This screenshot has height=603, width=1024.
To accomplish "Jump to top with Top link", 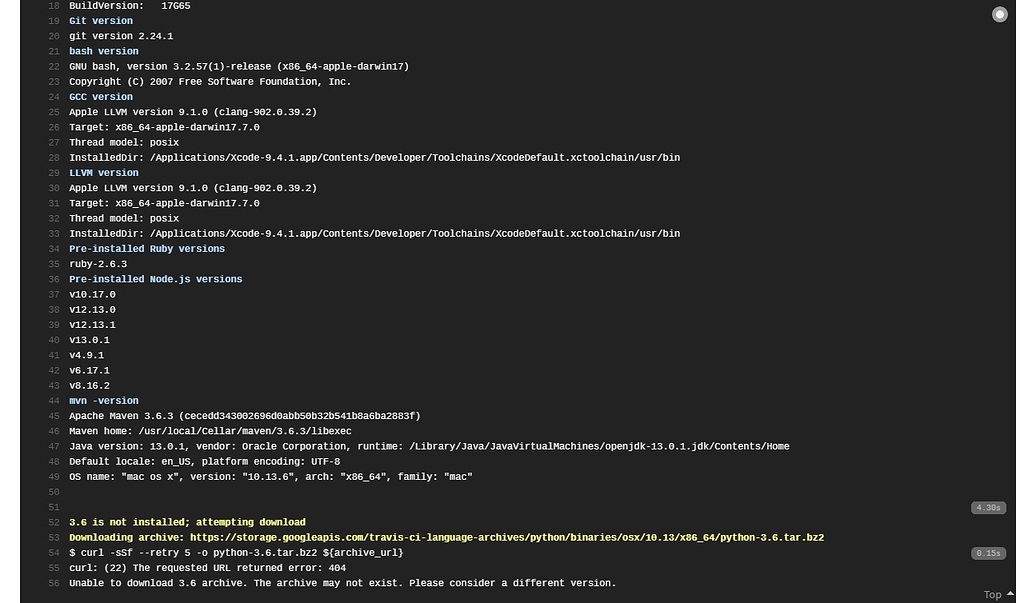I will click(992, 595).
